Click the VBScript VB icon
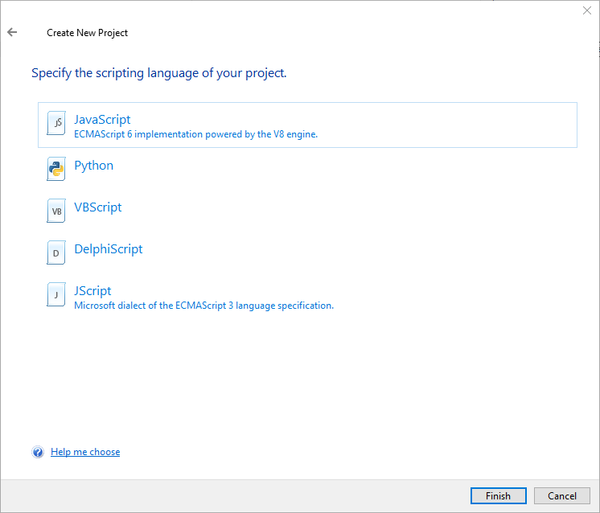This screenshot has height=513, width=600. pos(57,211)
